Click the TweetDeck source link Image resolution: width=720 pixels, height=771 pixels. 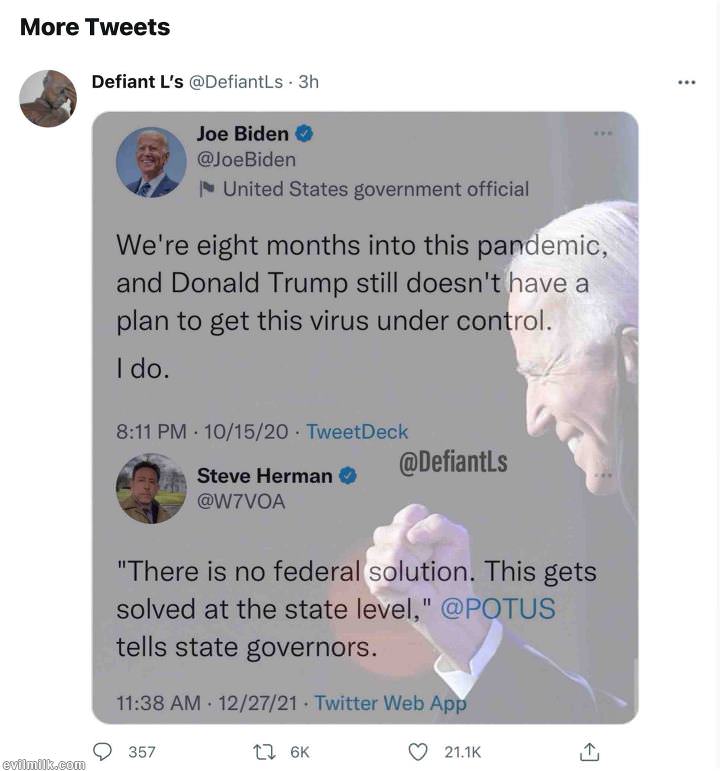[357, 432]
